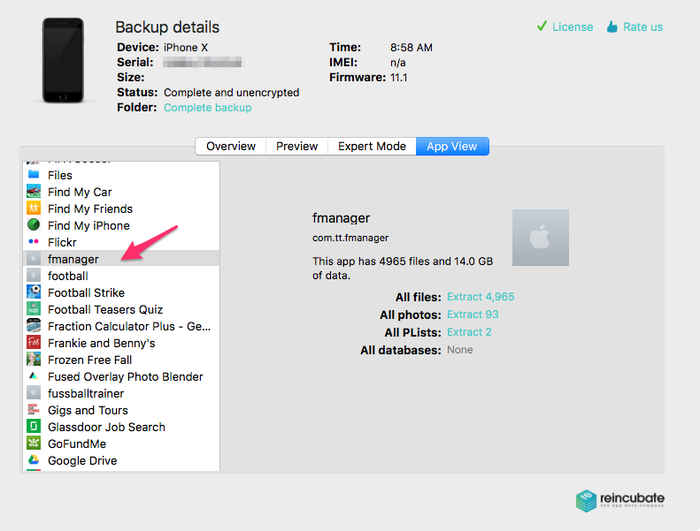Click the Rate us link
Screen dimensions: 700x531
tap(643, 27)
